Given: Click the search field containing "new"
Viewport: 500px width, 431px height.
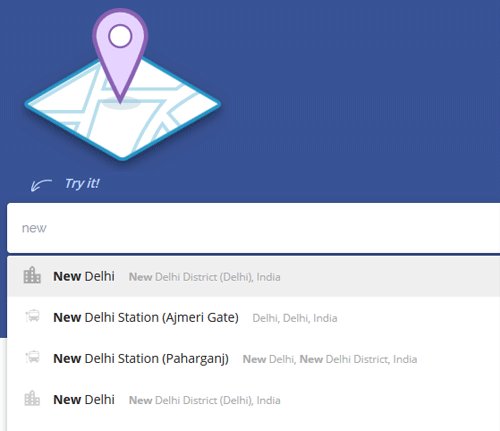Looking at the screenshot, I should pos(254,228).
